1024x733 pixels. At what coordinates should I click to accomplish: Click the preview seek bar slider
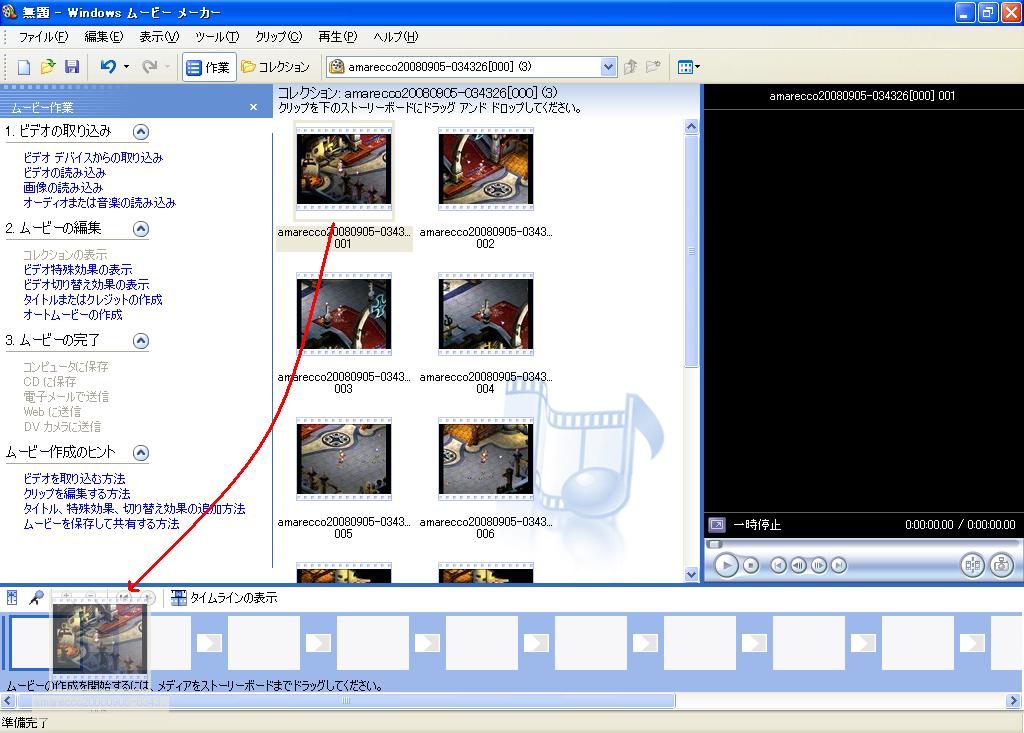pyautogui.click(x=715, y=544)
